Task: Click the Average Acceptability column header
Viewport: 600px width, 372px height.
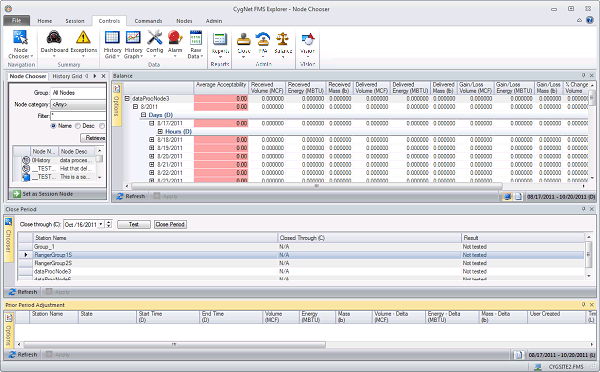Action: tap(221, 88)
